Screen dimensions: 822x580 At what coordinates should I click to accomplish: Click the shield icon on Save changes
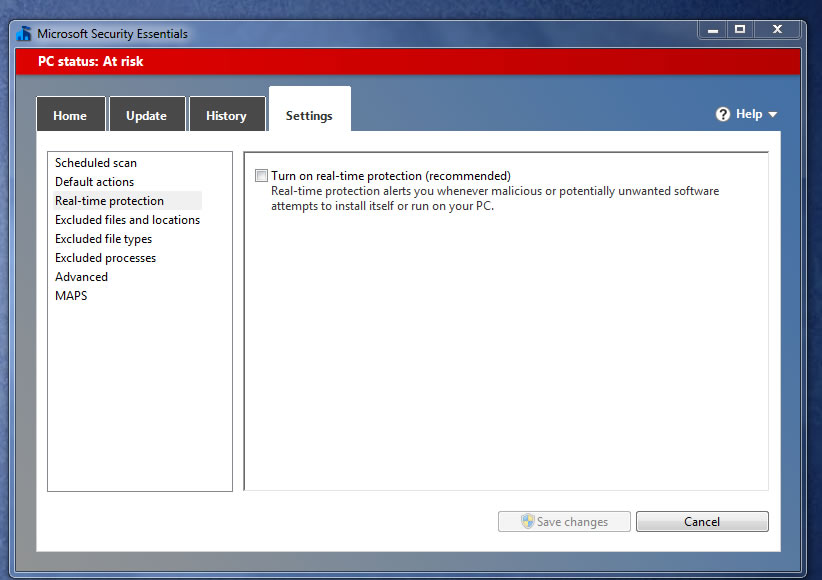[527, 521]
